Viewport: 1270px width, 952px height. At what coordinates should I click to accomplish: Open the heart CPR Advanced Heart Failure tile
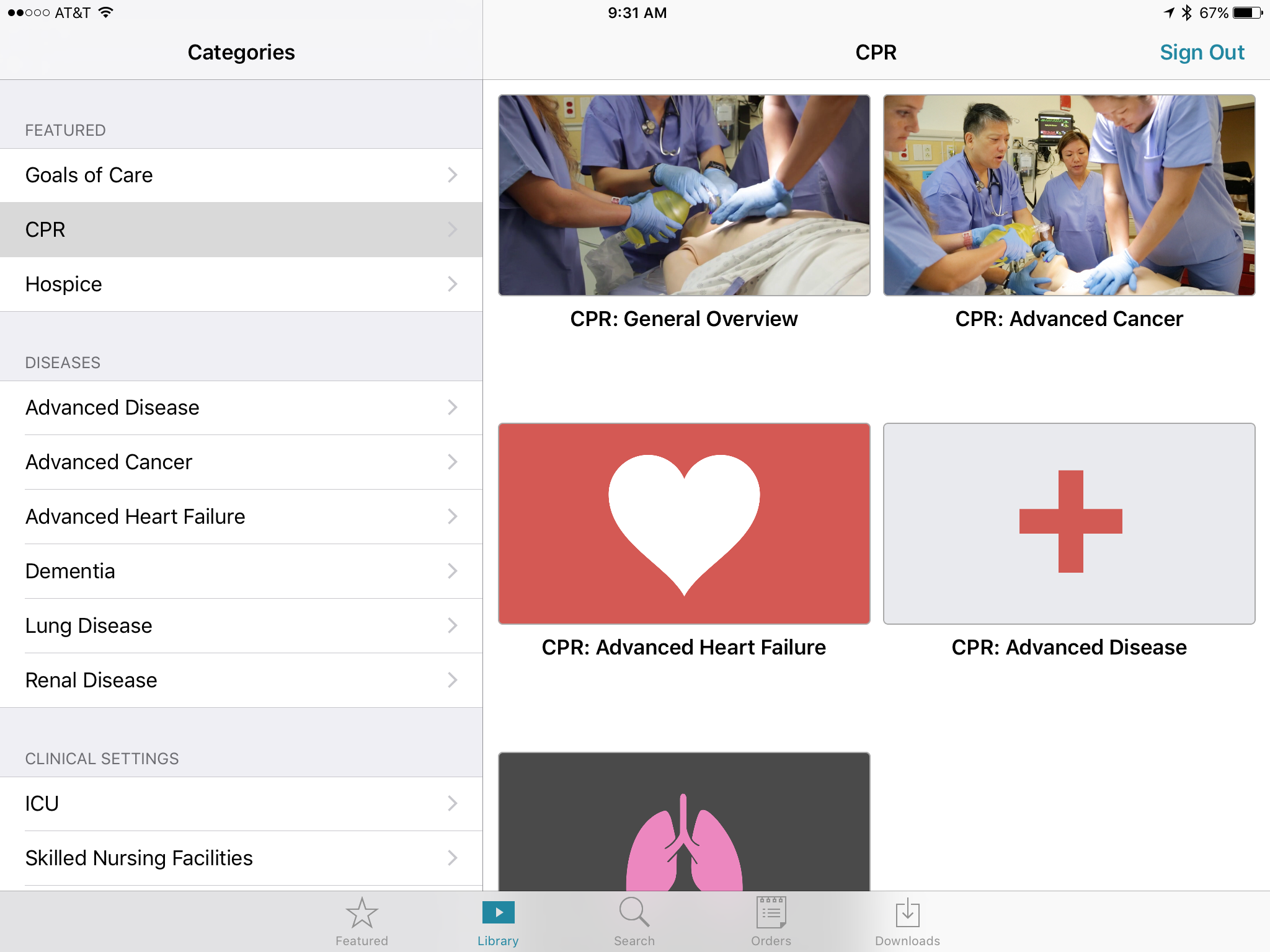(684, 524)
